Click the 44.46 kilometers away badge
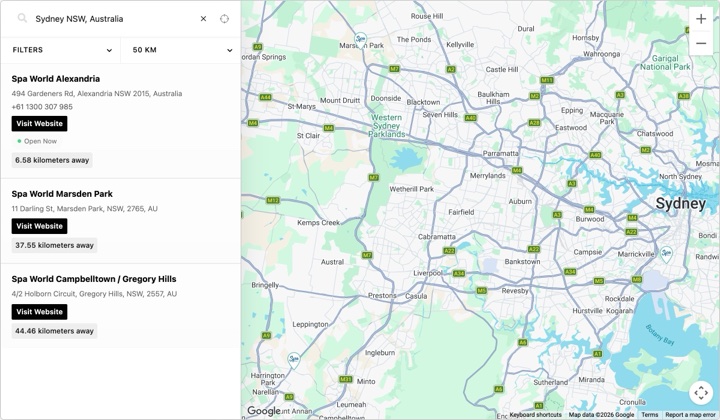 point(54,331)
